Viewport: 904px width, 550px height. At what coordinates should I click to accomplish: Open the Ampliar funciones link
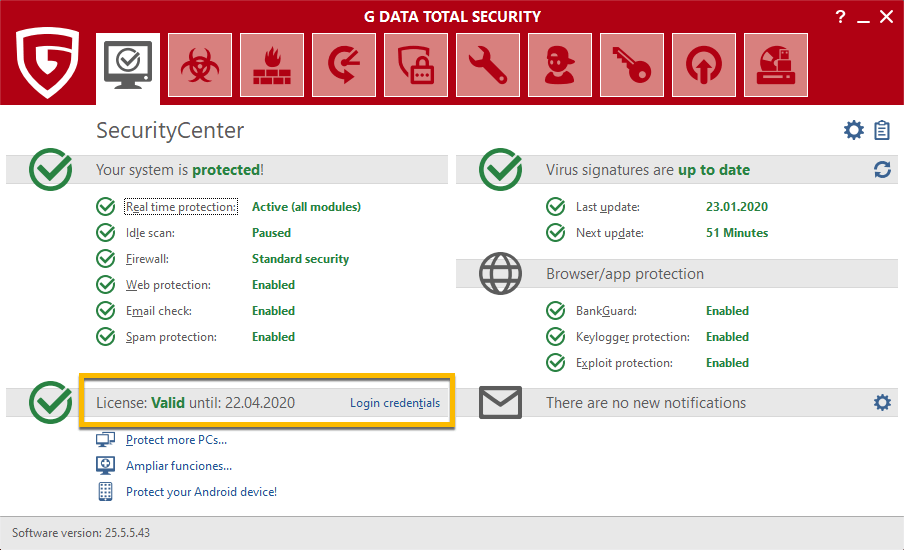coord(179,466)
